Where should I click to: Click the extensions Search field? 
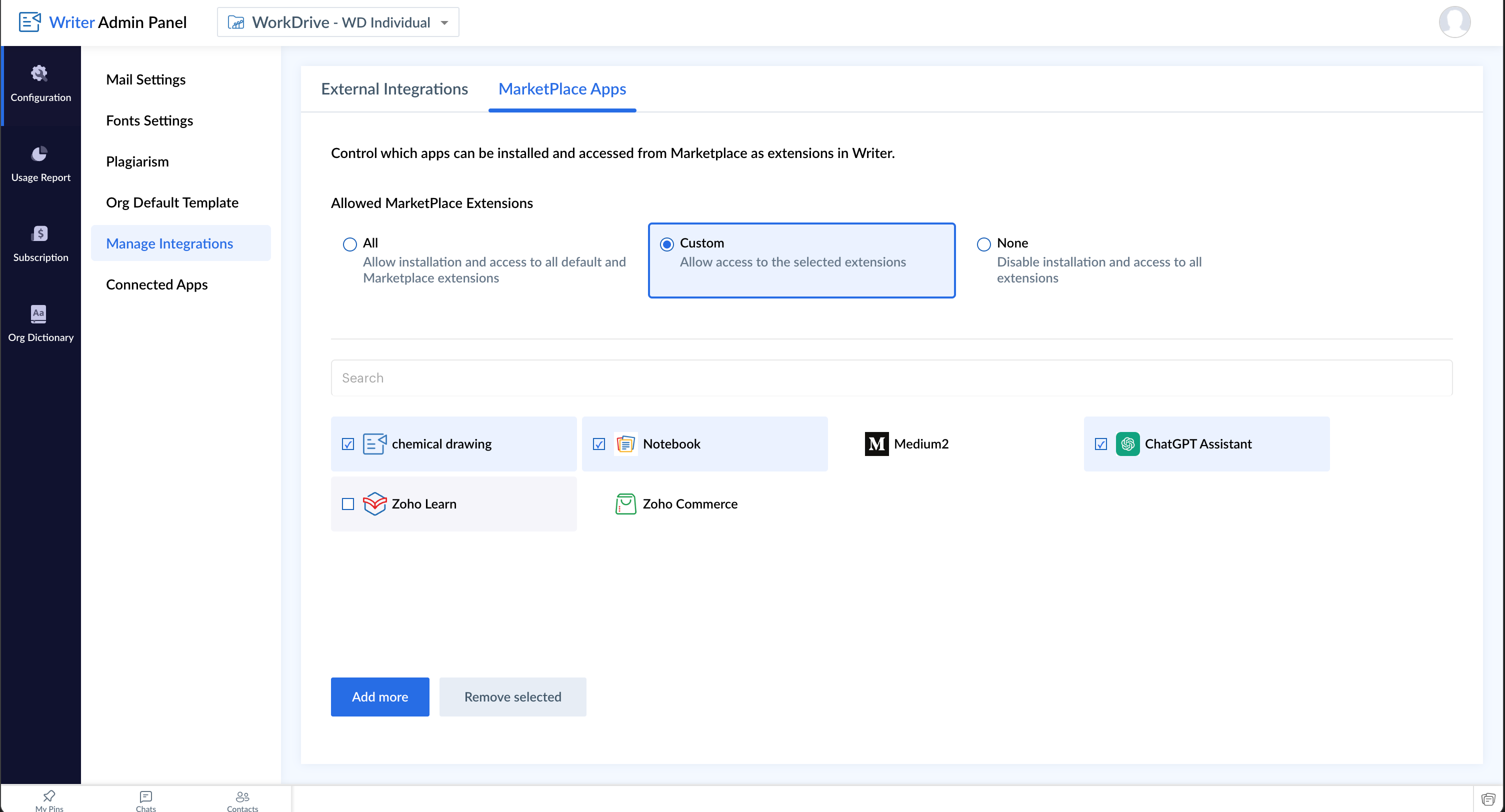pyautogui.click(x=891, y=378)
